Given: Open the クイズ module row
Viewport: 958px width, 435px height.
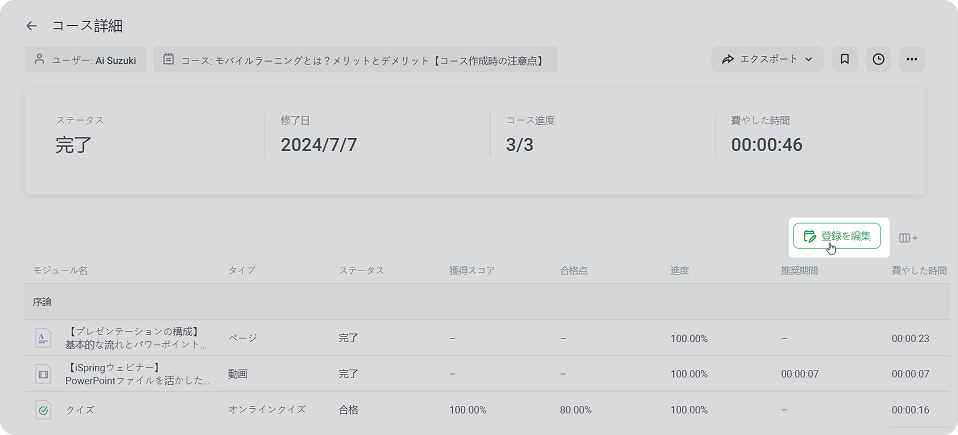Looking at the screenshot, I should (x=80, y=410).
